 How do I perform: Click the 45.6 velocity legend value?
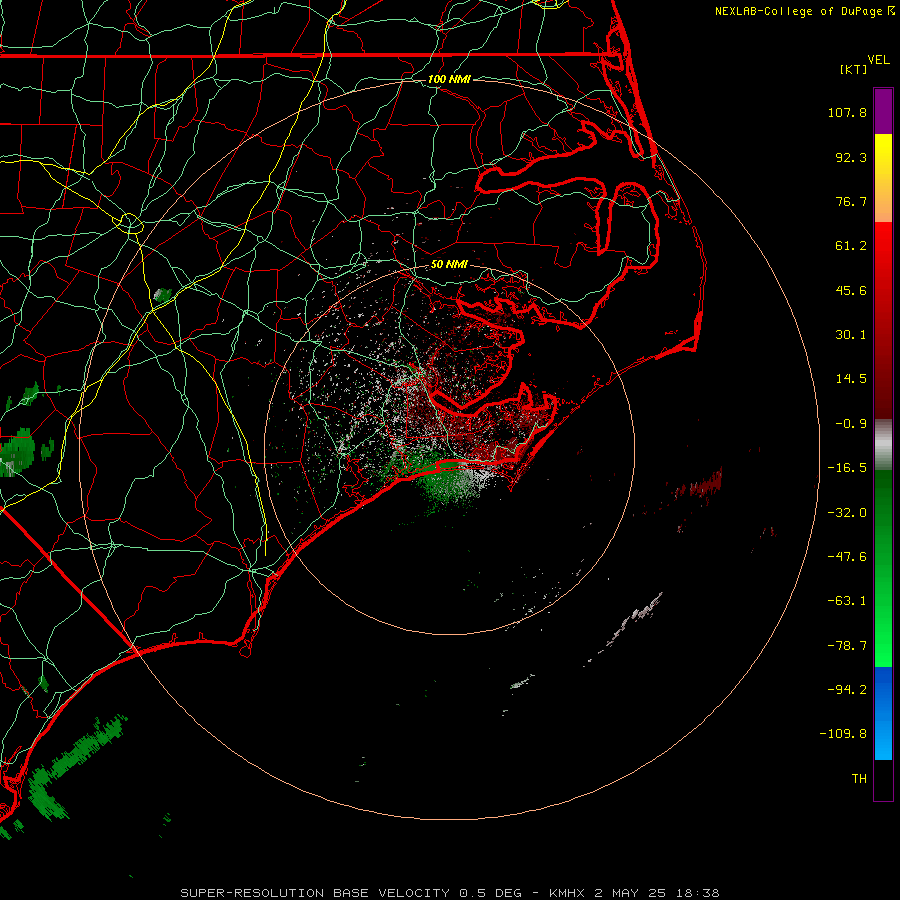(851, 290)
